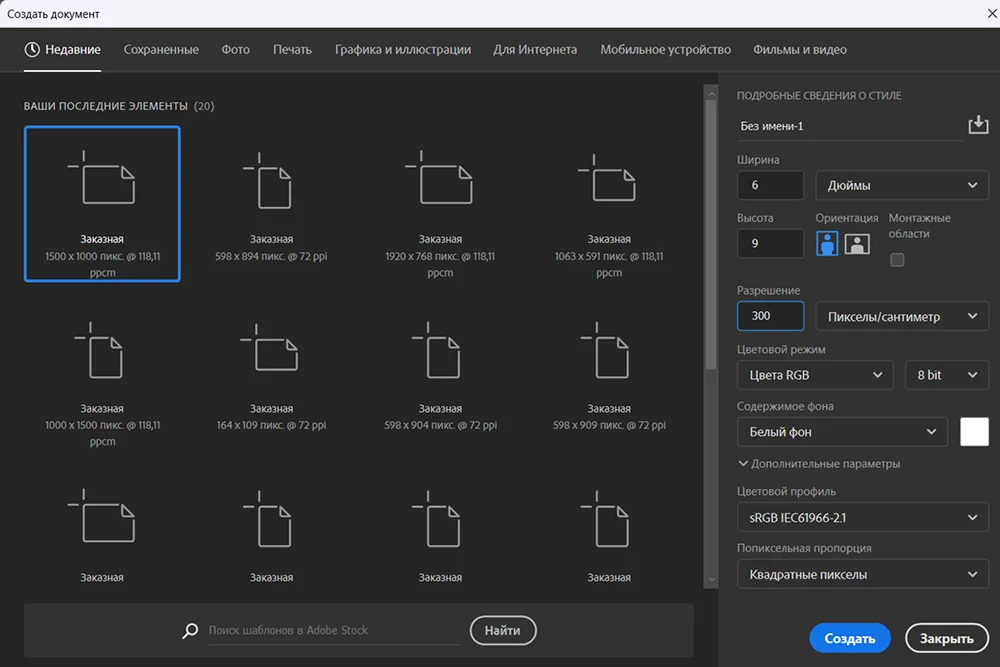The height and width of the screenshot is (667, 1000).
Task: Select the Недавние tab
Action: [62, 50]
